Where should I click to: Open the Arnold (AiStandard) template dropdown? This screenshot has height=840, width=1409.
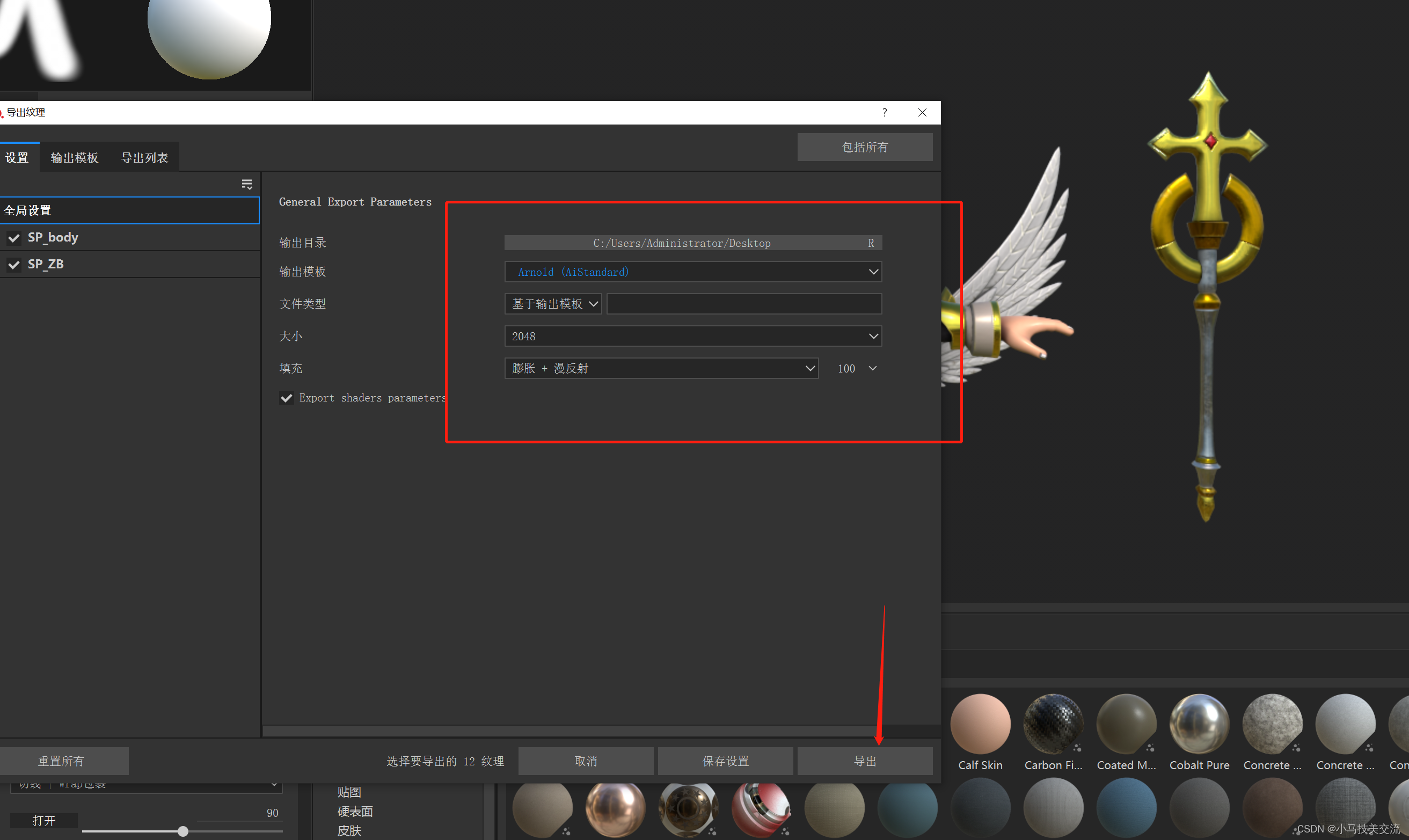pos(693,272)
